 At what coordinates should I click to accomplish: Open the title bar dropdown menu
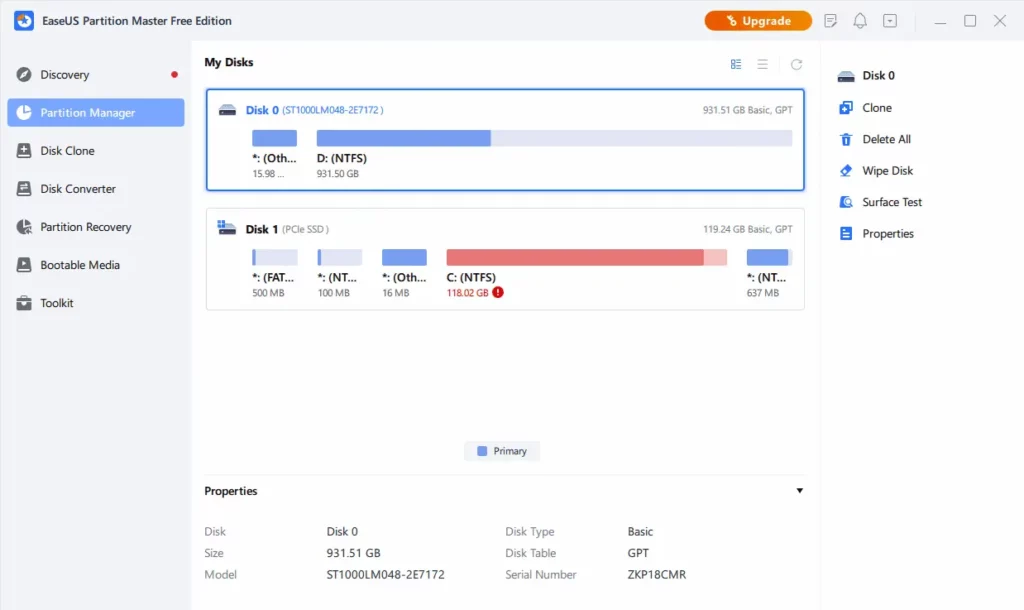889,20
